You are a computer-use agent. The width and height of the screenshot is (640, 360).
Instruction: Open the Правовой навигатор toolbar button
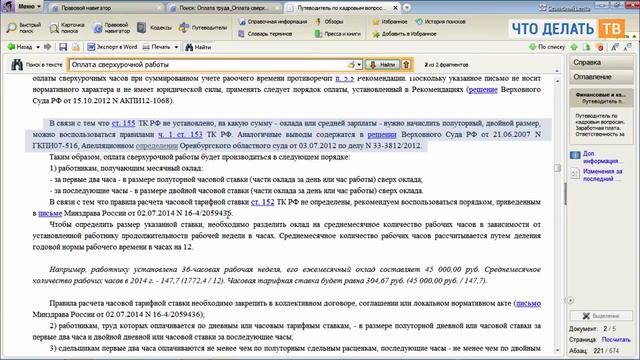[111, 28]
